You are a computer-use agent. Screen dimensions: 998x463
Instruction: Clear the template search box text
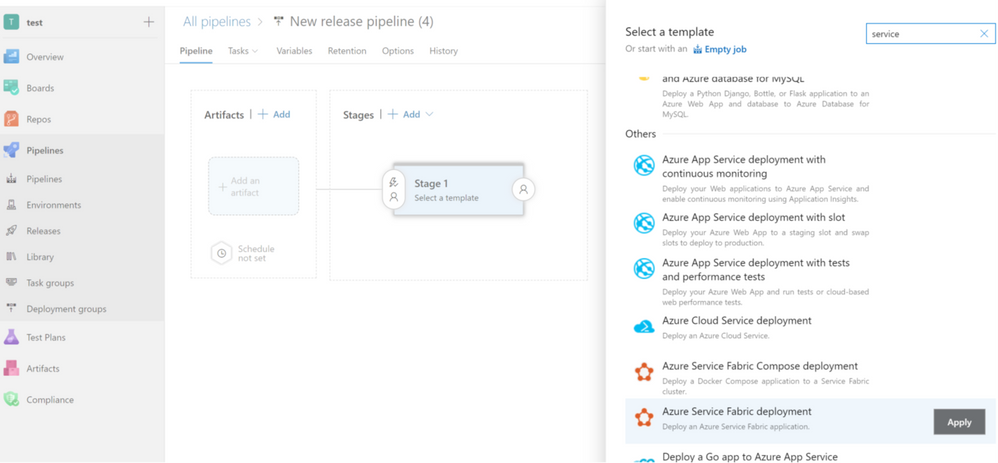click(984, 34)
